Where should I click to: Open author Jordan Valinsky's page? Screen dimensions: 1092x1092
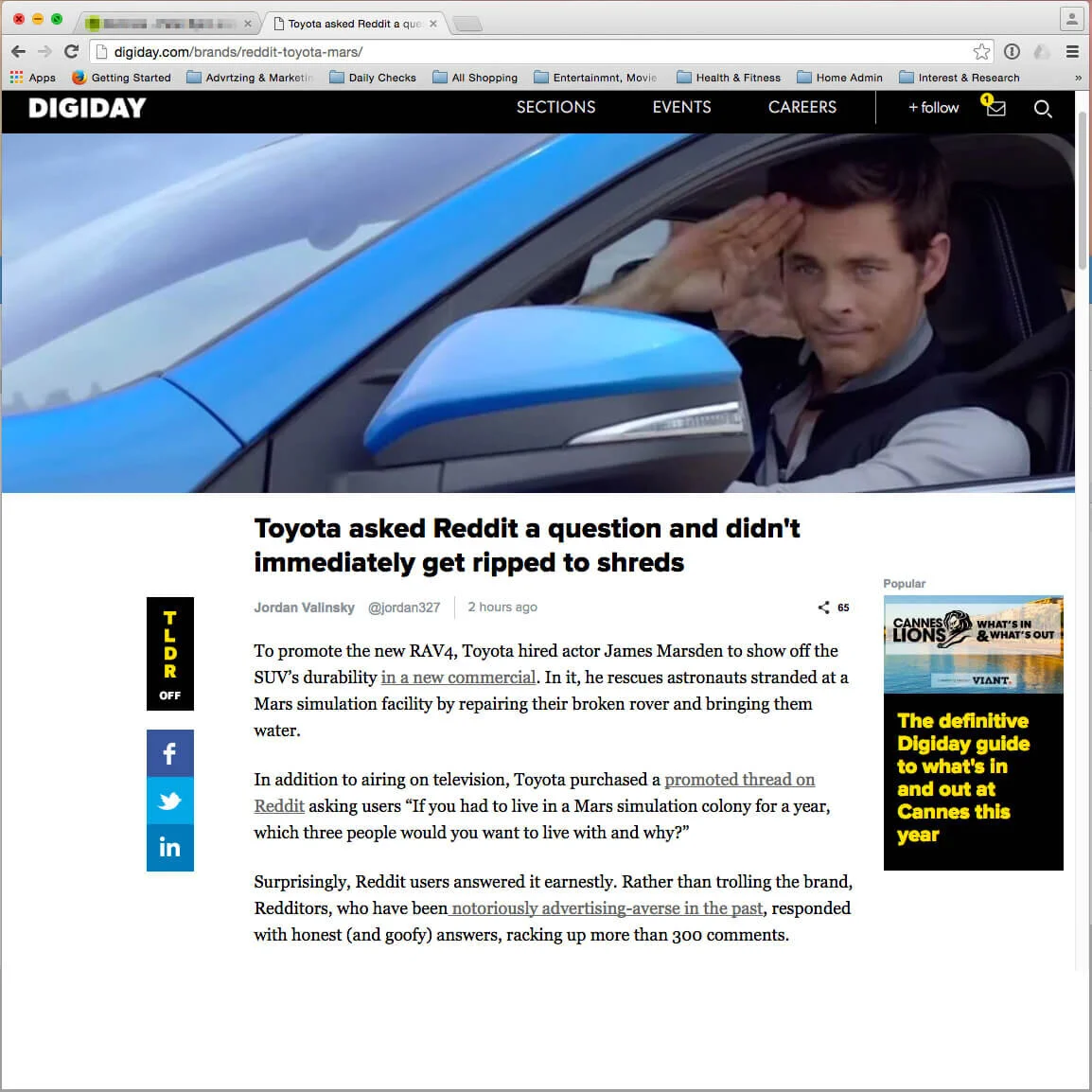point(304,608)
